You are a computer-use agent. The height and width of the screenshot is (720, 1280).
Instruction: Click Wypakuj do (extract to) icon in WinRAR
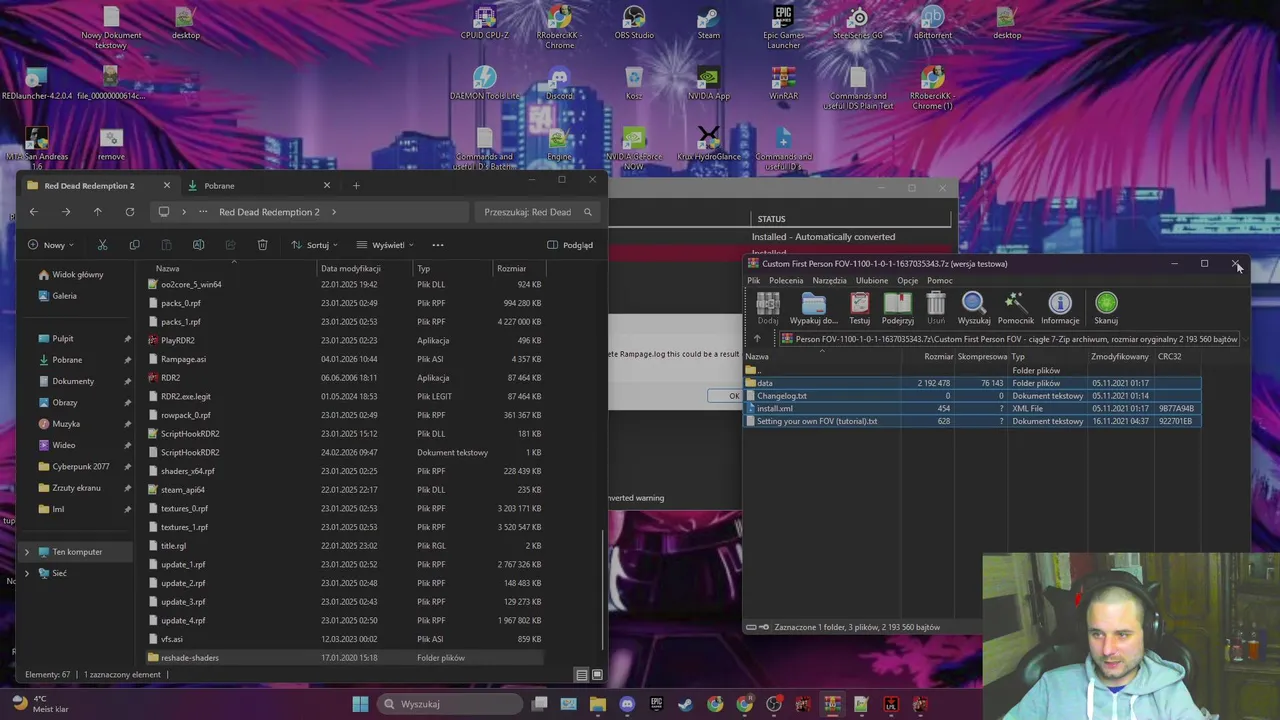814,307
